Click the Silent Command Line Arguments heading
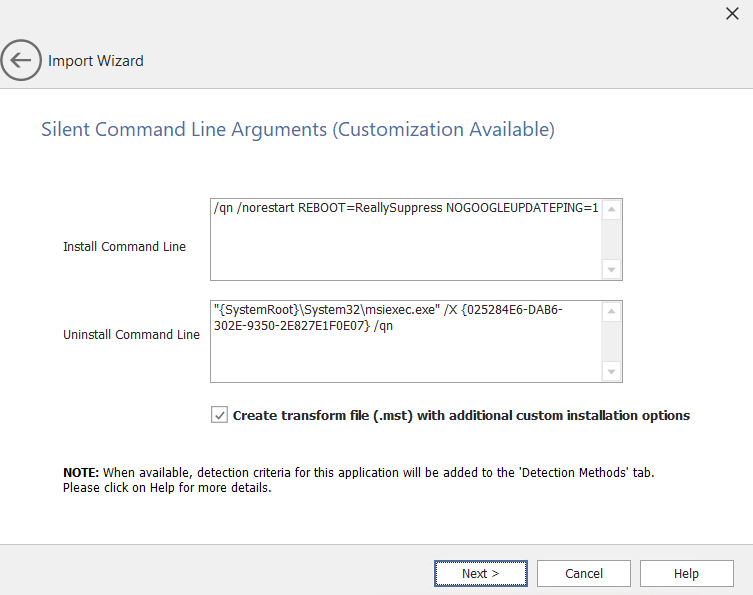 [297, 129]
